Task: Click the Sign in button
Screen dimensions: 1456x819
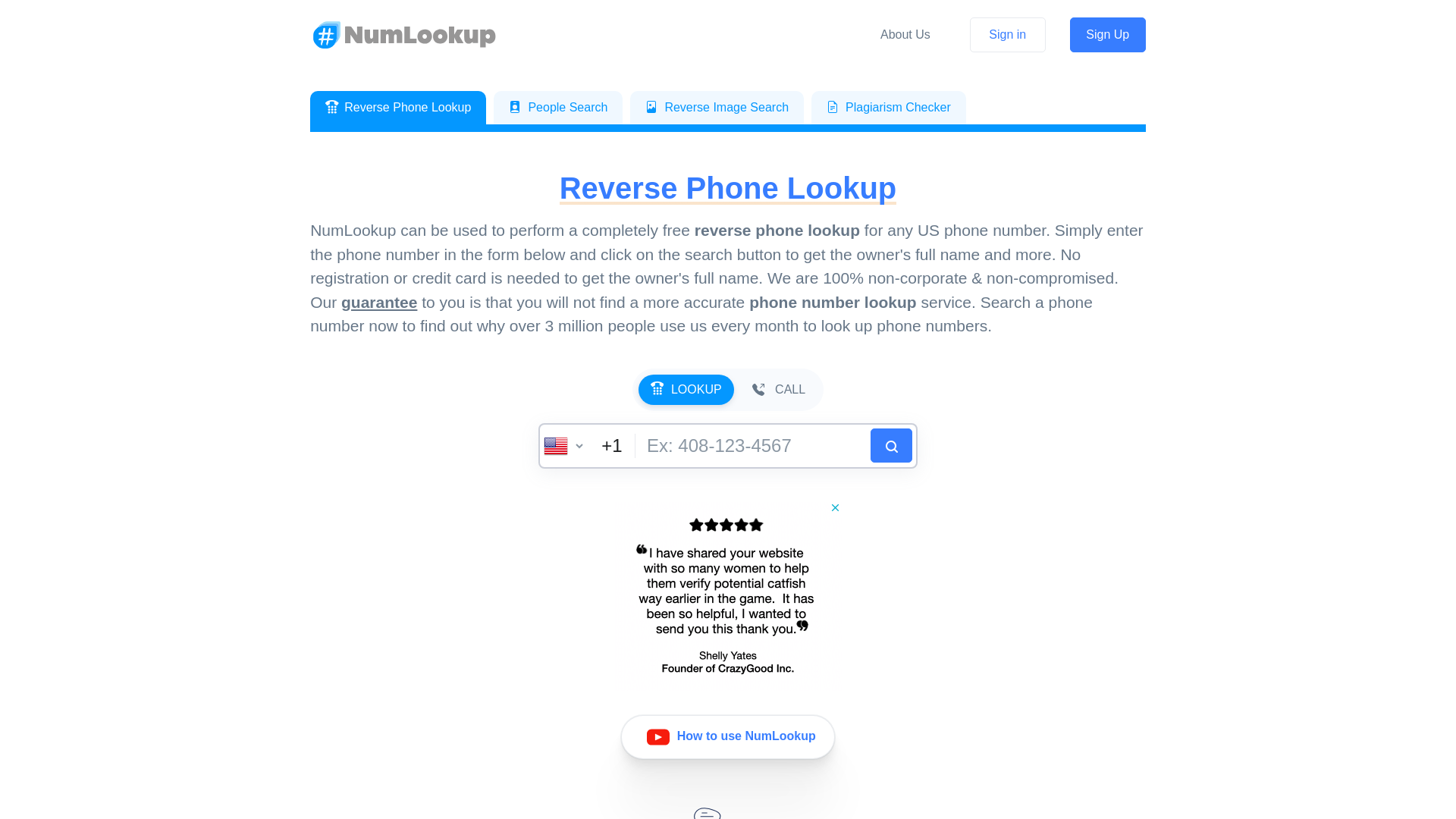Action: click(1007, 34)
